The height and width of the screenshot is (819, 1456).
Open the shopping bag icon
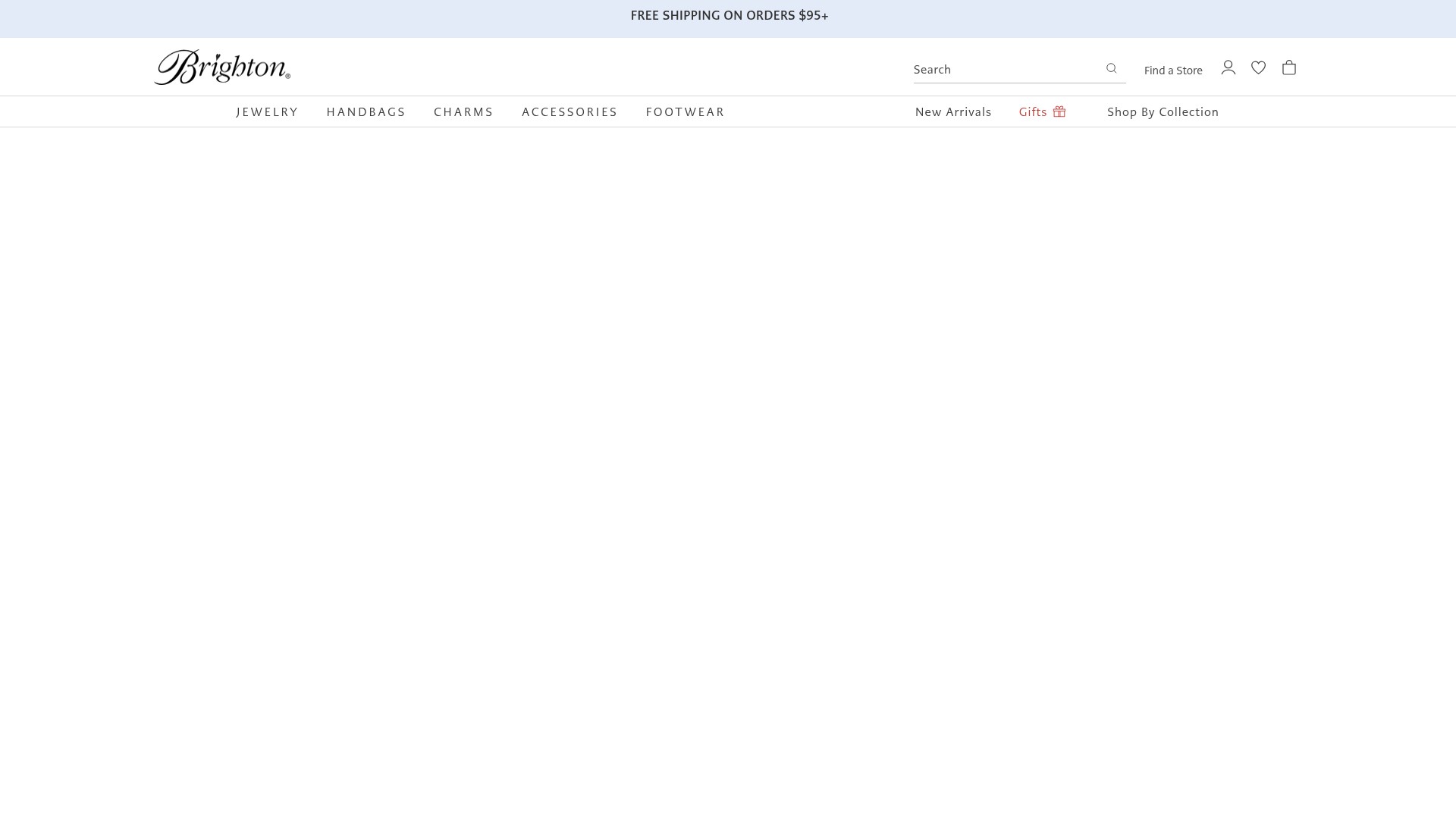(x=1289, y=67)
